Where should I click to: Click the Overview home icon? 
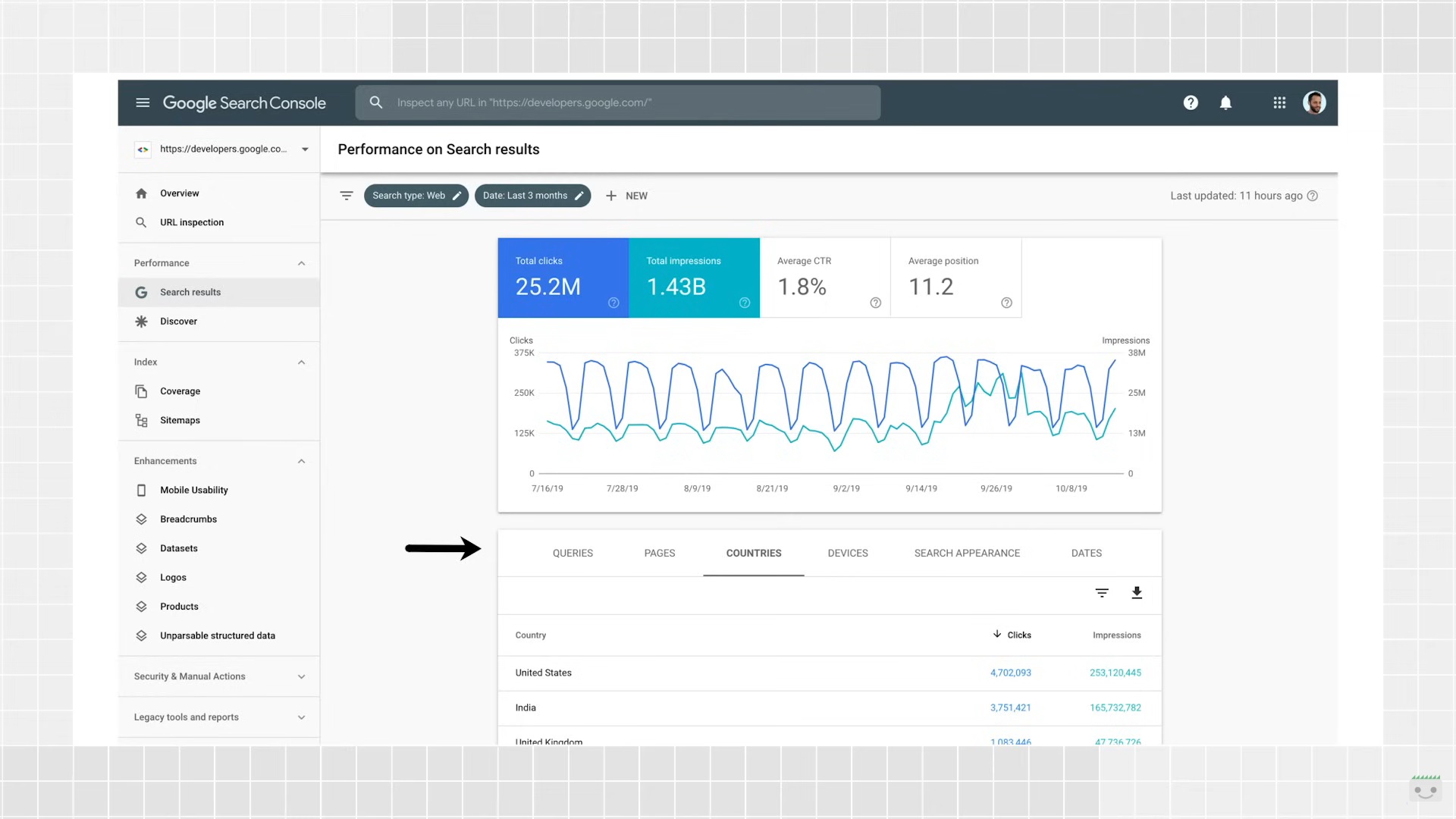141,193
